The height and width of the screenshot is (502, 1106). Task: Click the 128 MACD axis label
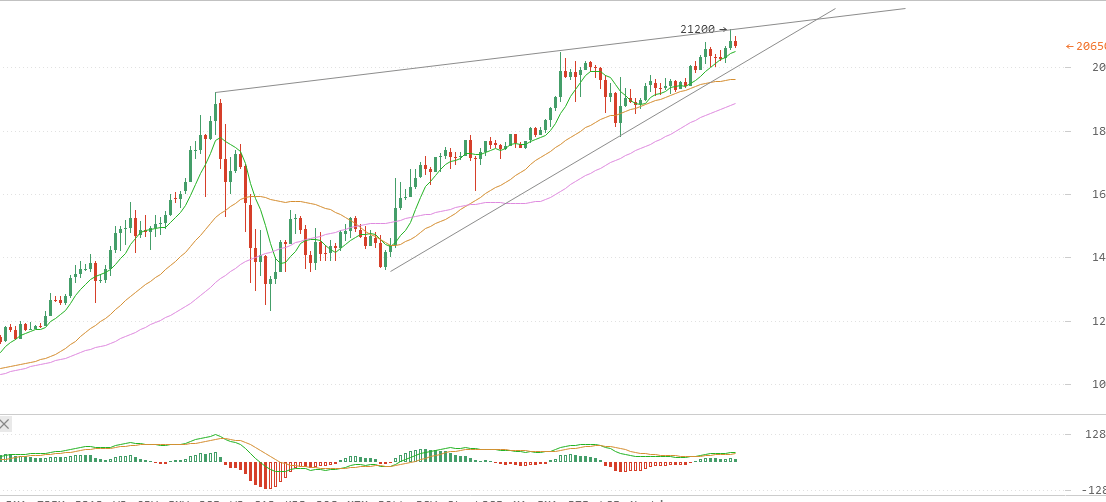1093,434
